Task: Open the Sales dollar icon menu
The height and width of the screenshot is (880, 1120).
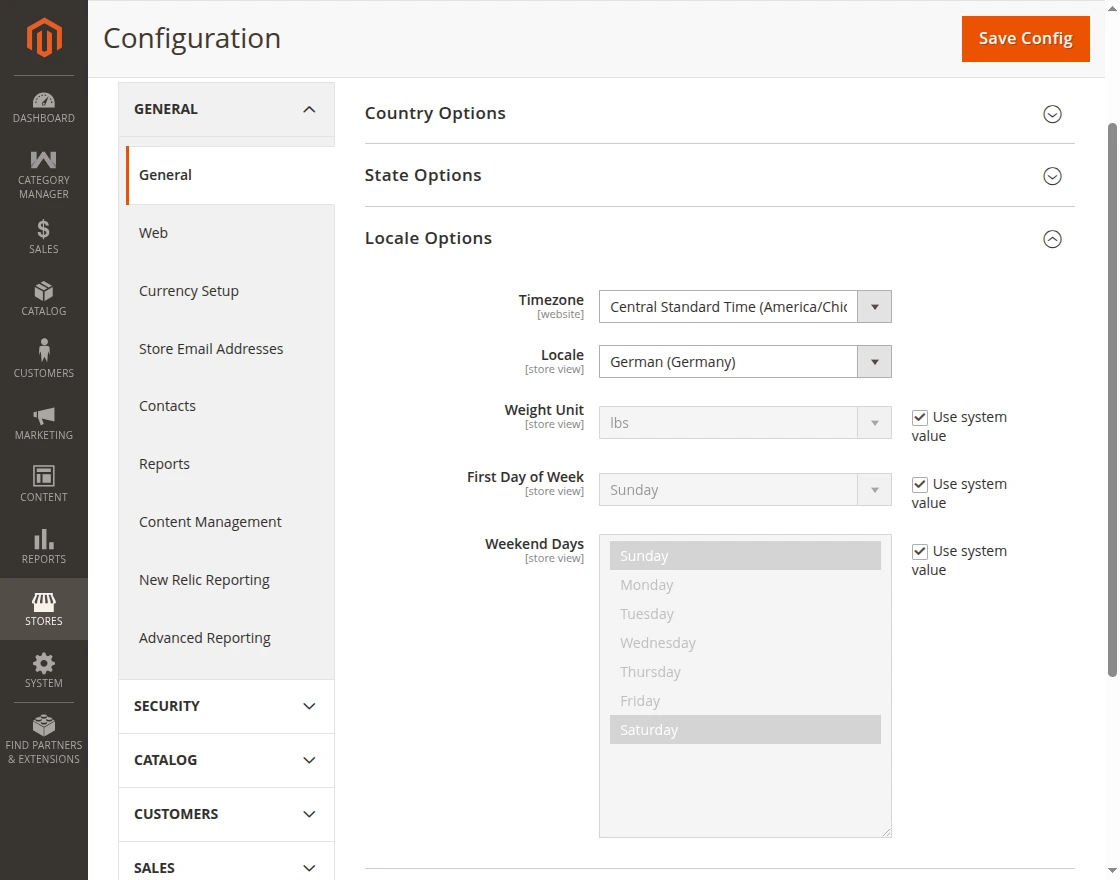Action: point(44,237)
